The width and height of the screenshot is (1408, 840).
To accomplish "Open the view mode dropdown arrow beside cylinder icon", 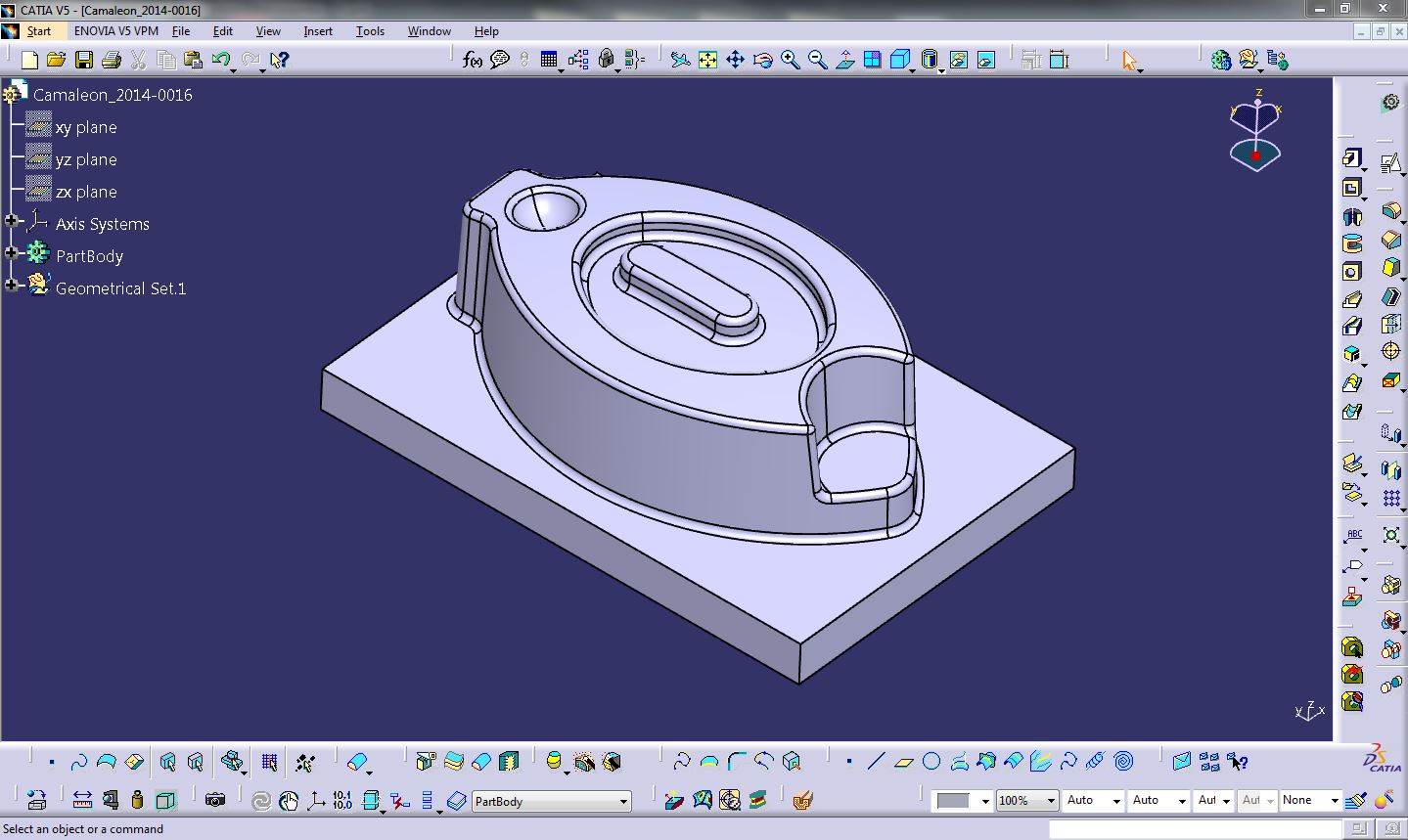I will point(942,69).
